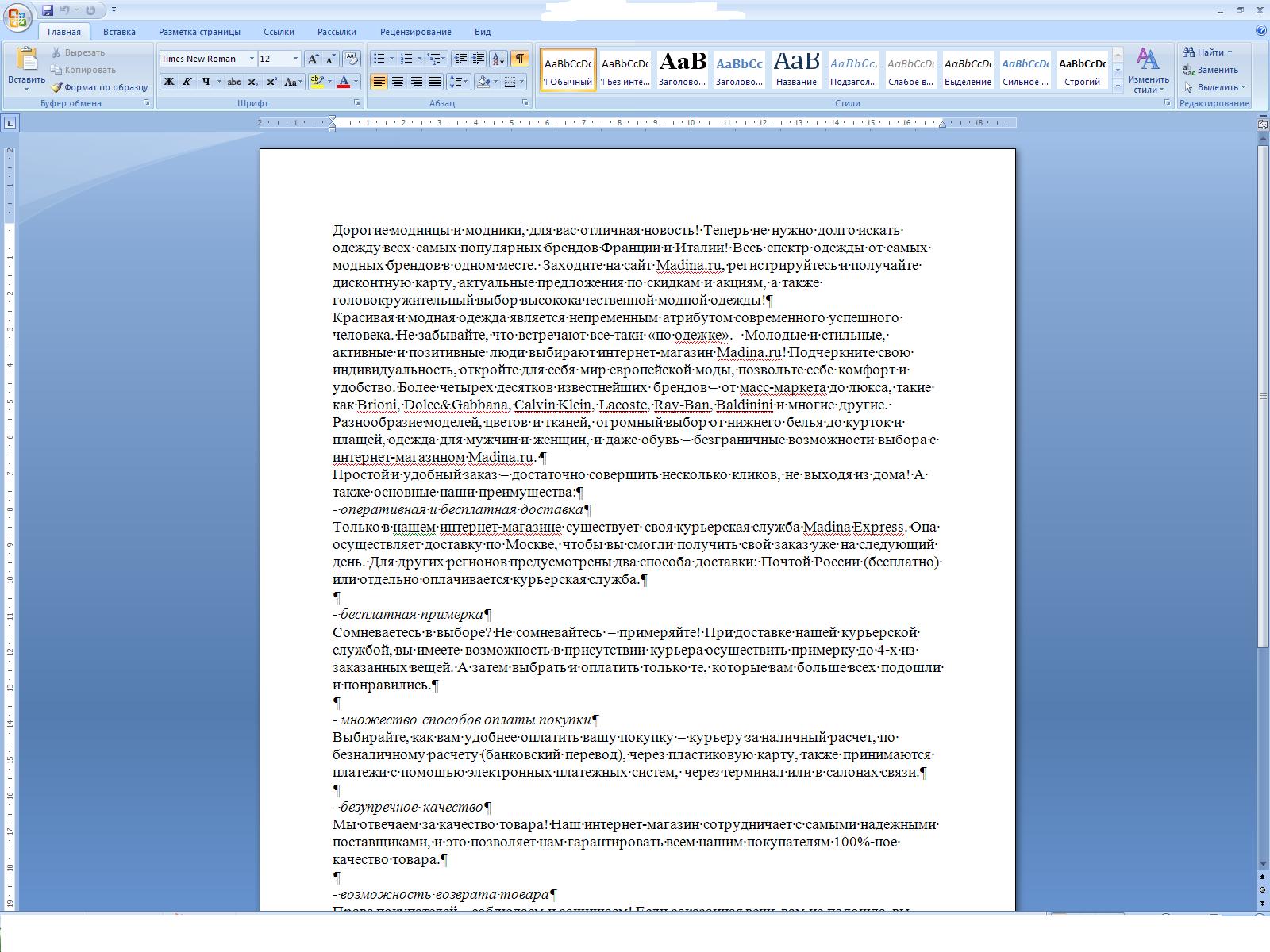Click next page browse button
1270x952 pixels.
(x=1262, y=903)
